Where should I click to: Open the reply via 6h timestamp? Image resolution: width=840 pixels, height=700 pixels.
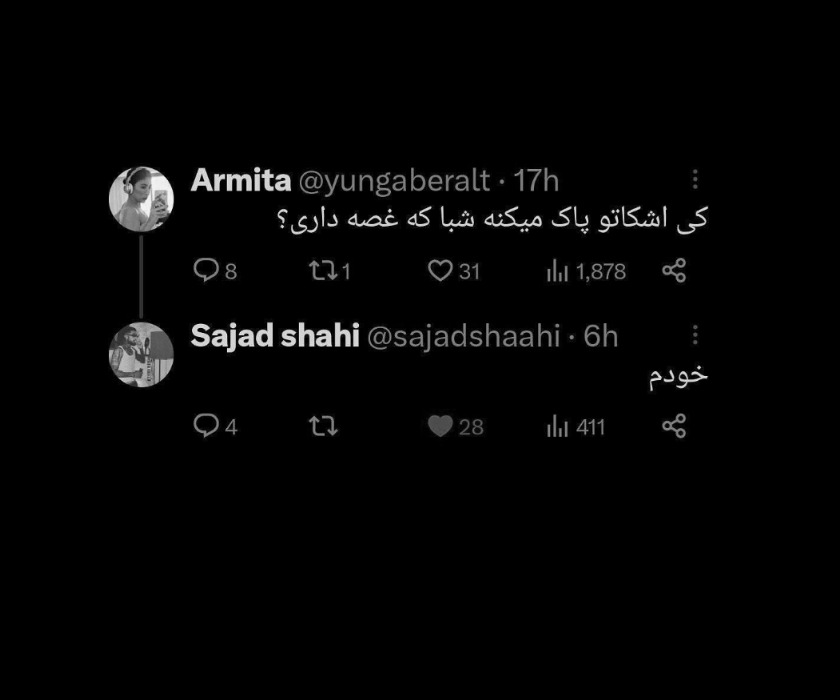click(x=601, y=336)
